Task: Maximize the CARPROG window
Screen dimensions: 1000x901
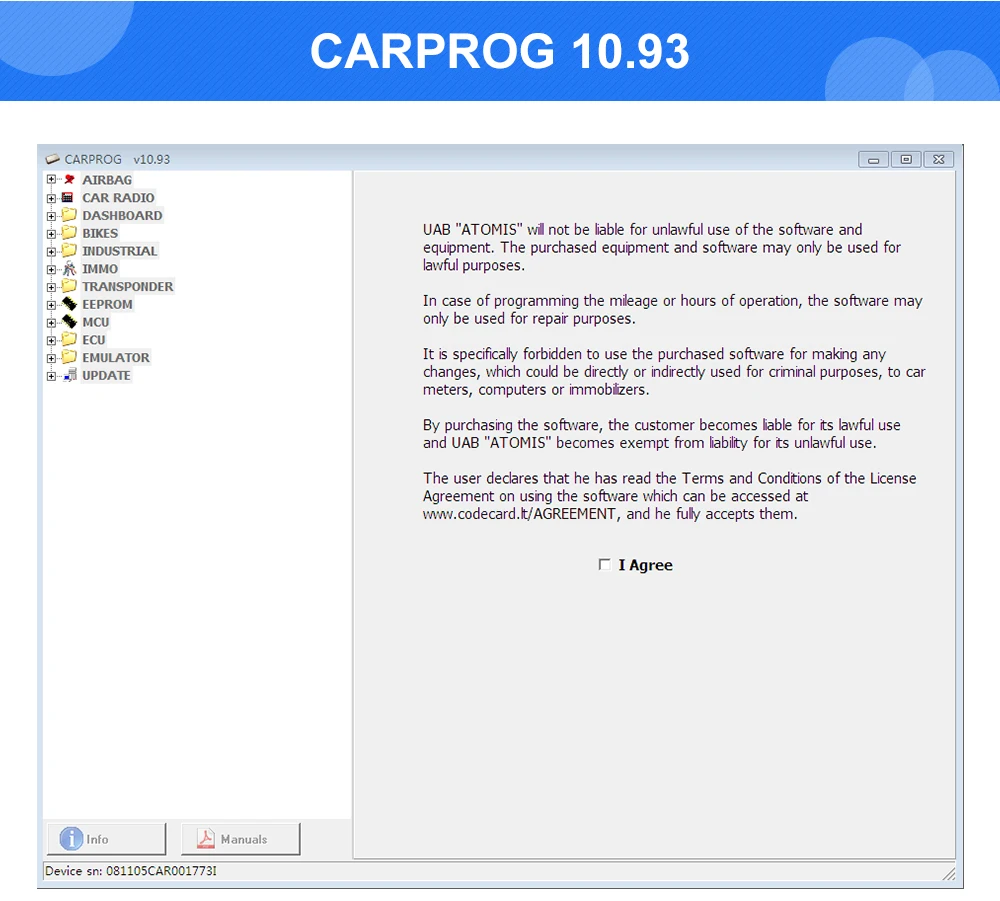Action: pos(906,159)
